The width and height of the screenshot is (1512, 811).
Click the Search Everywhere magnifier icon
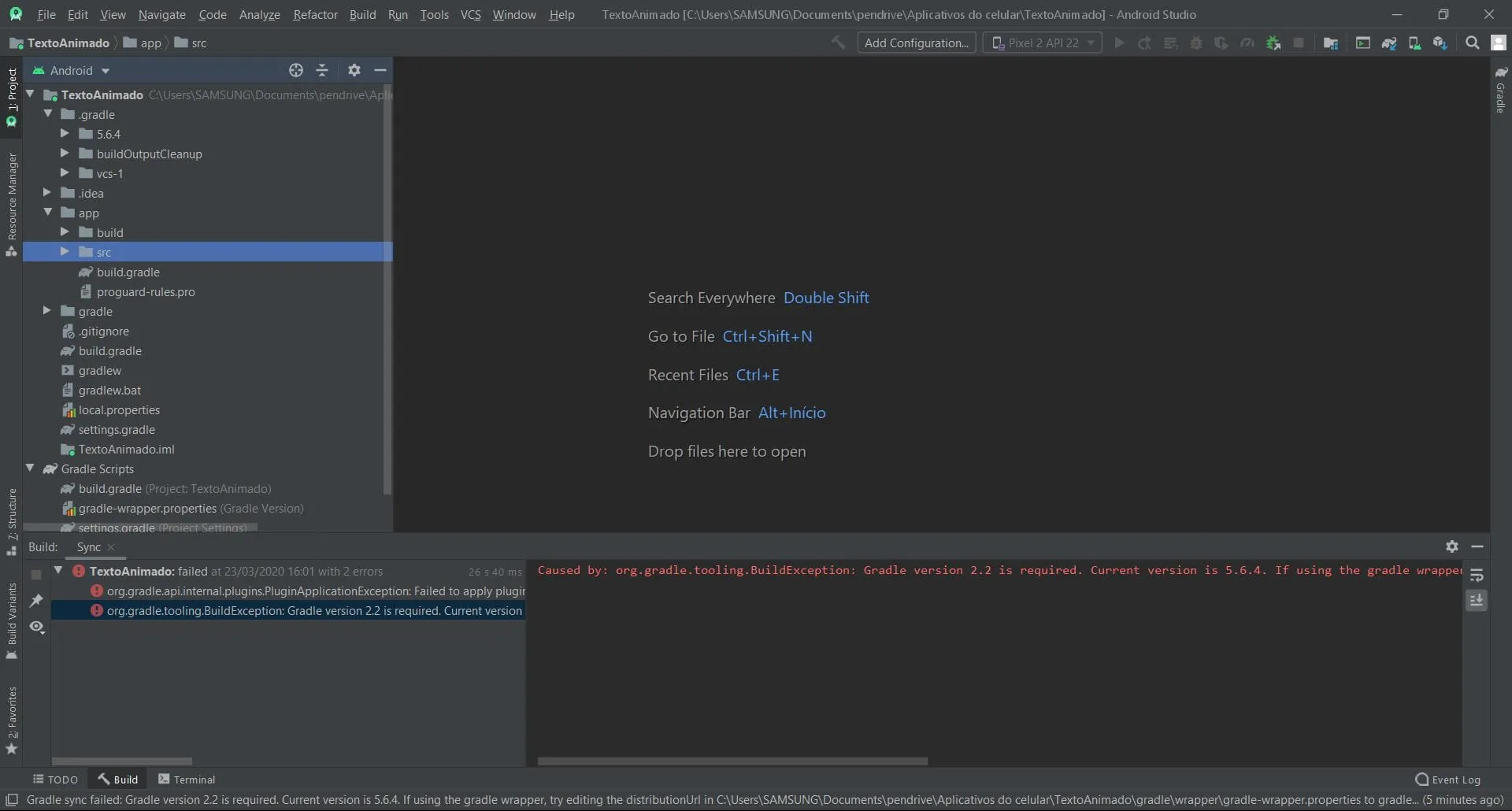(1472, 43)
